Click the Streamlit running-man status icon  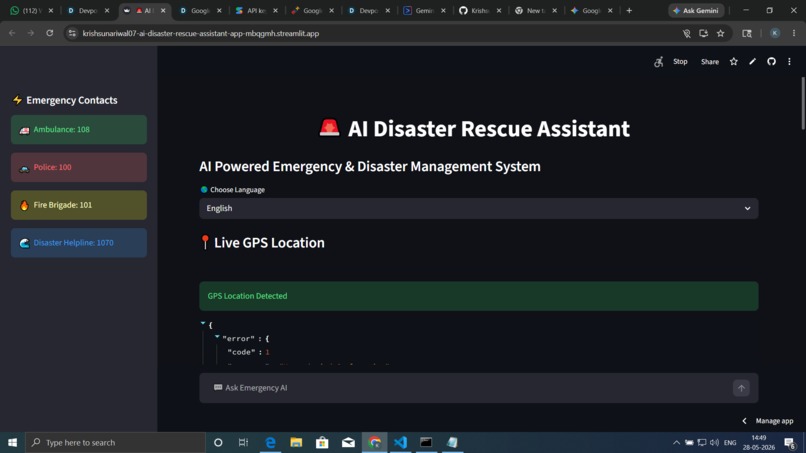click(x=658, y=62)
